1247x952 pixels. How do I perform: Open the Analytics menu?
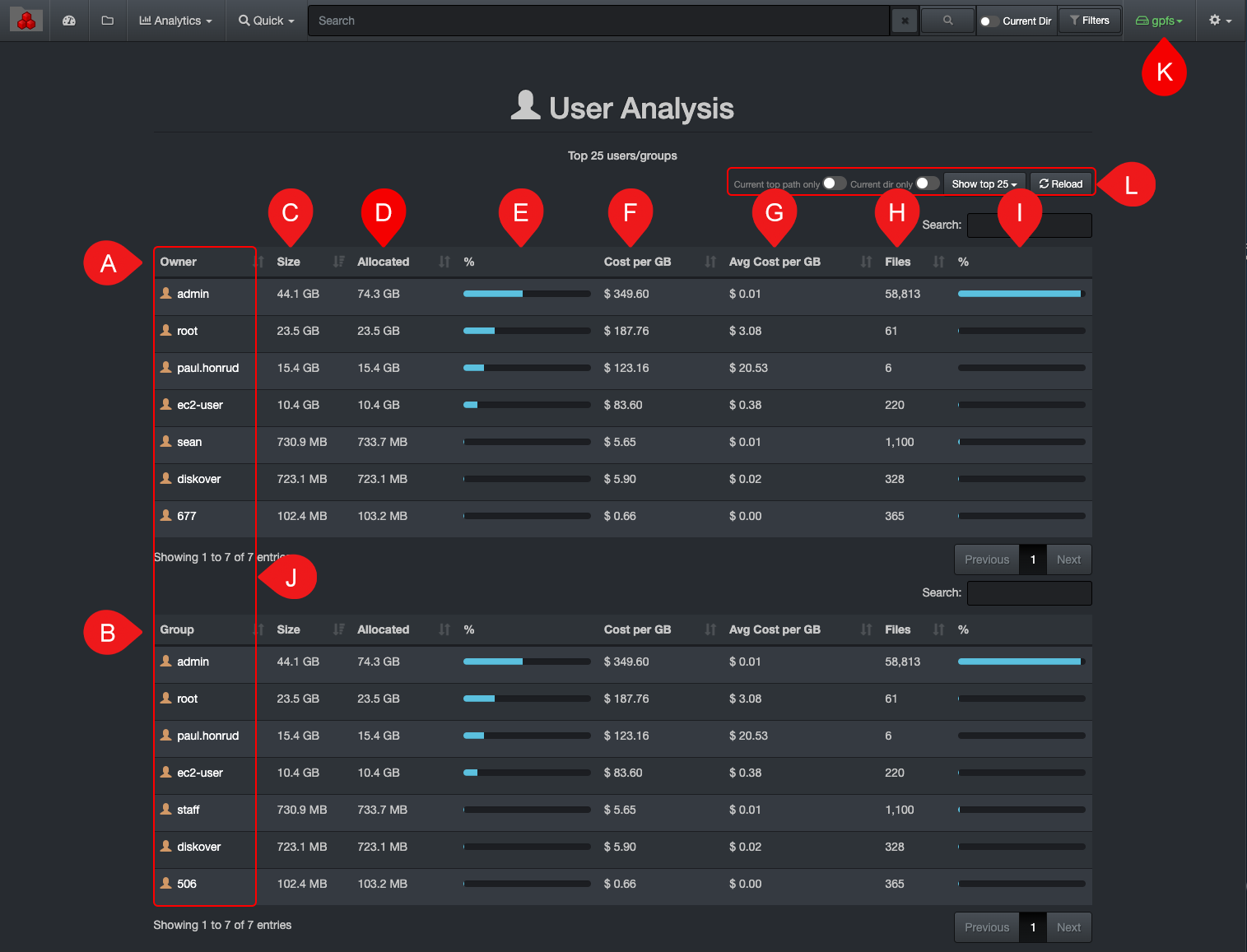click(x=175, y=20)
